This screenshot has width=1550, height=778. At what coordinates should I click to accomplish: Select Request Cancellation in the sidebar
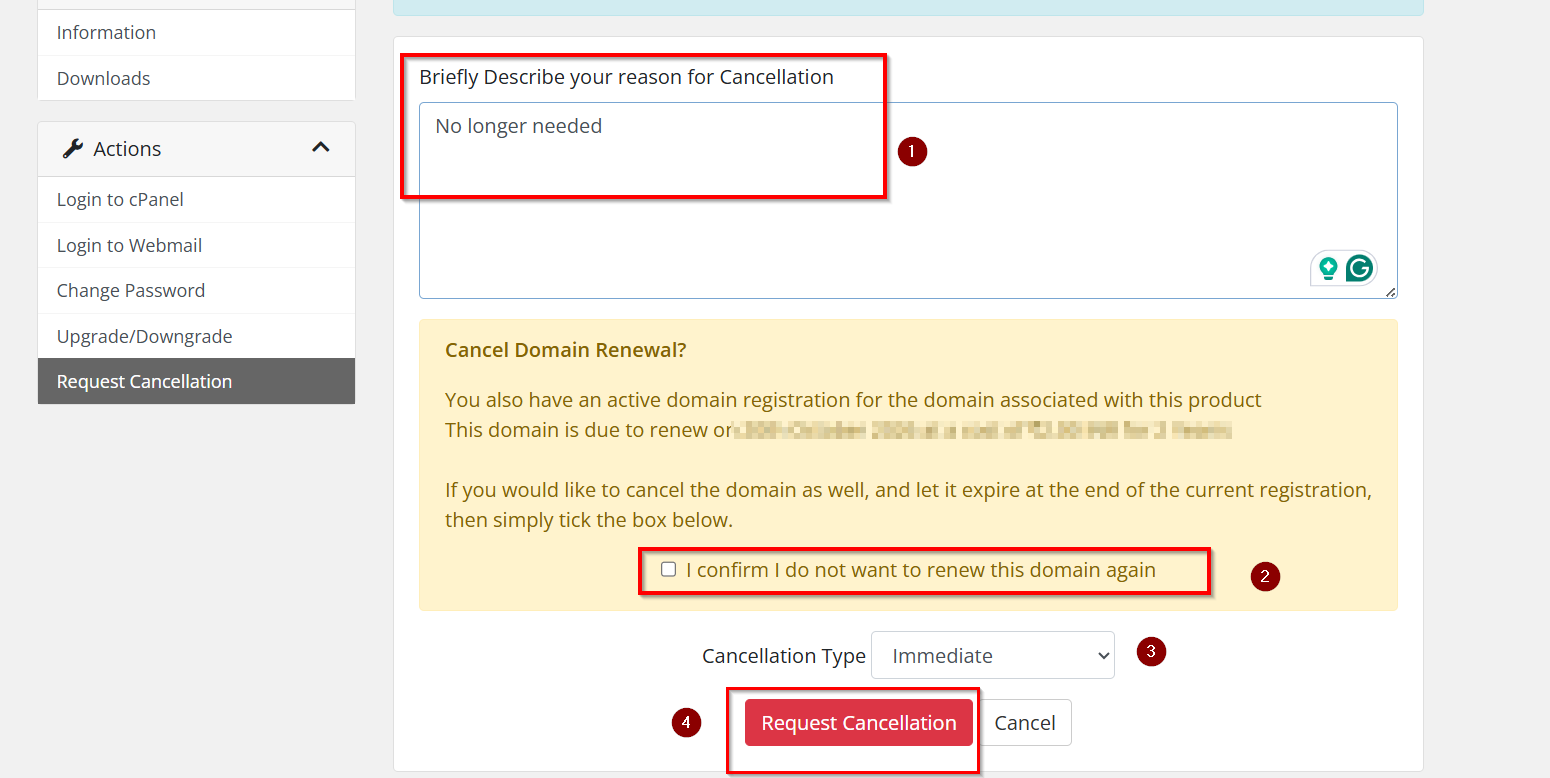tap(144, 382)
